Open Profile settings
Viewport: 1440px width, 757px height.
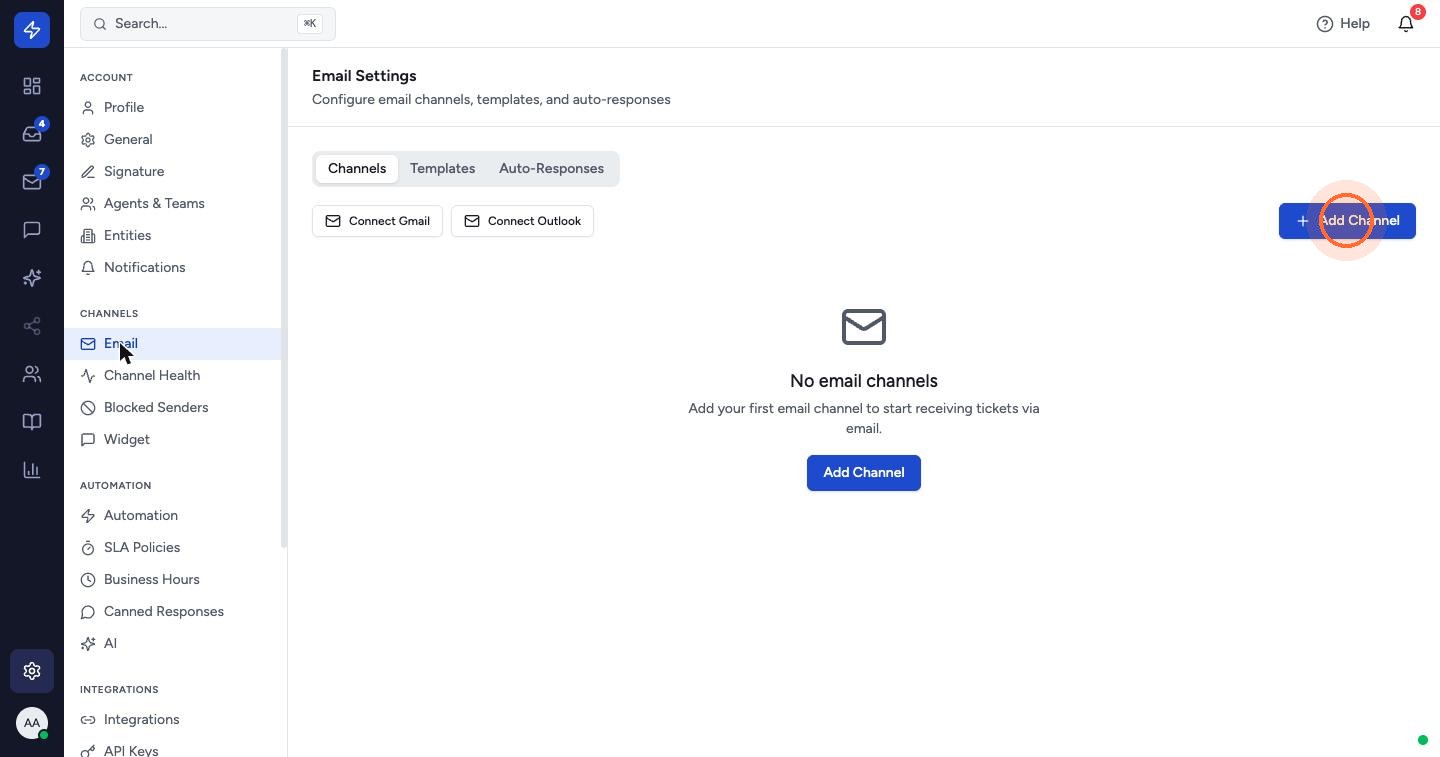172,108
